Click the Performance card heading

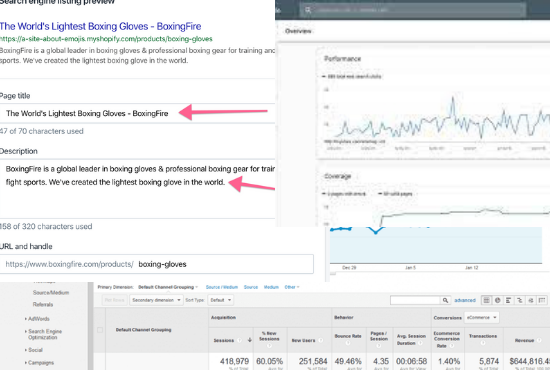coord(342,59)
